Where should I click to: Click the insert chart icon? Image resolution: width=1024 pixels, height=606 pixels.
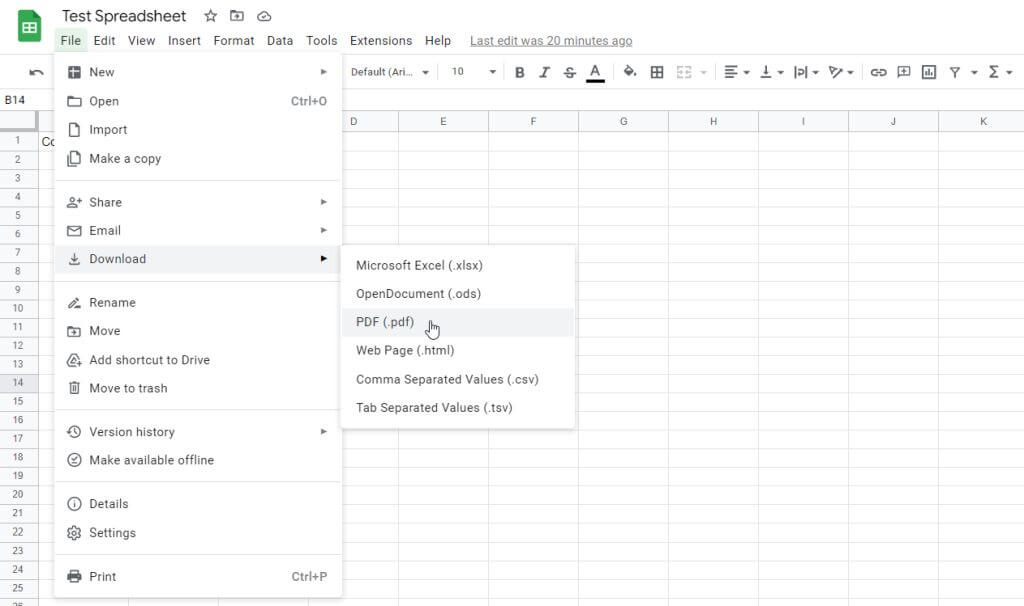coord(929,72)
